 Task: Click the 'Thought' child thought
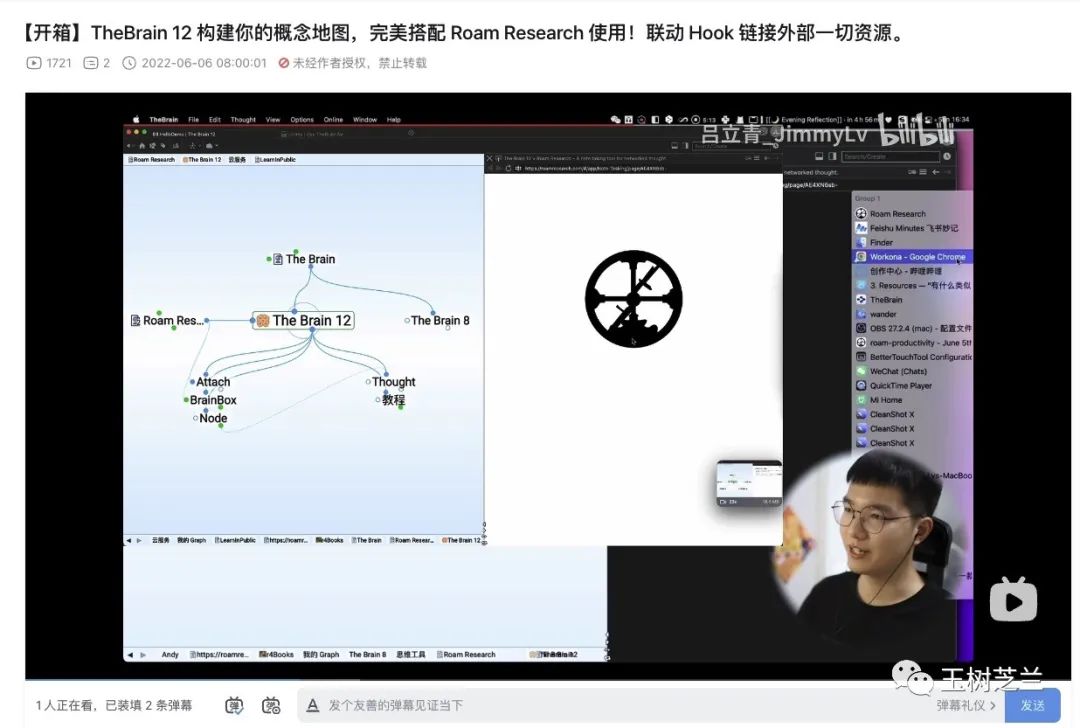393,382
